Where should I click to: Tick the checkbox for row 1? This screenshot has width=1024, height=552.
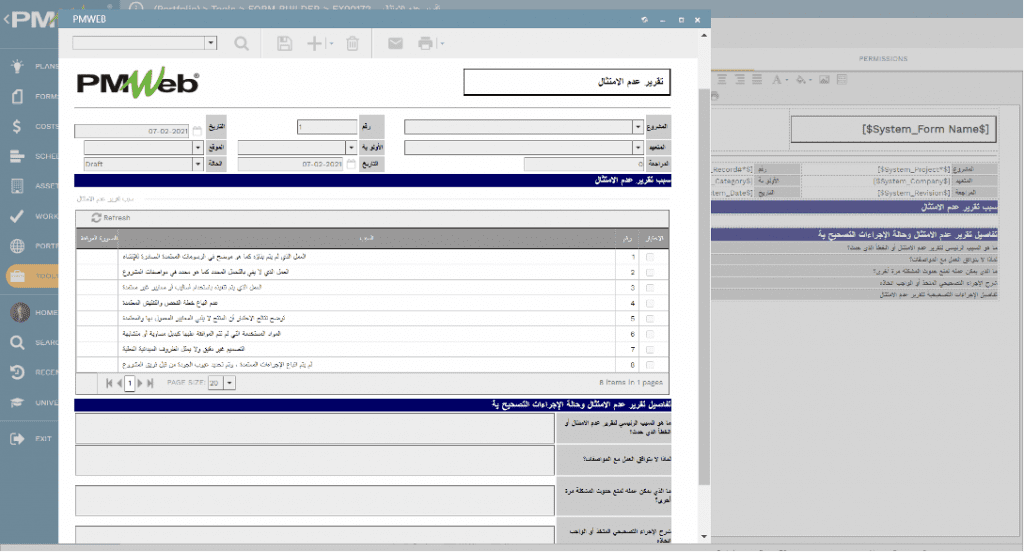pos(650,257)
